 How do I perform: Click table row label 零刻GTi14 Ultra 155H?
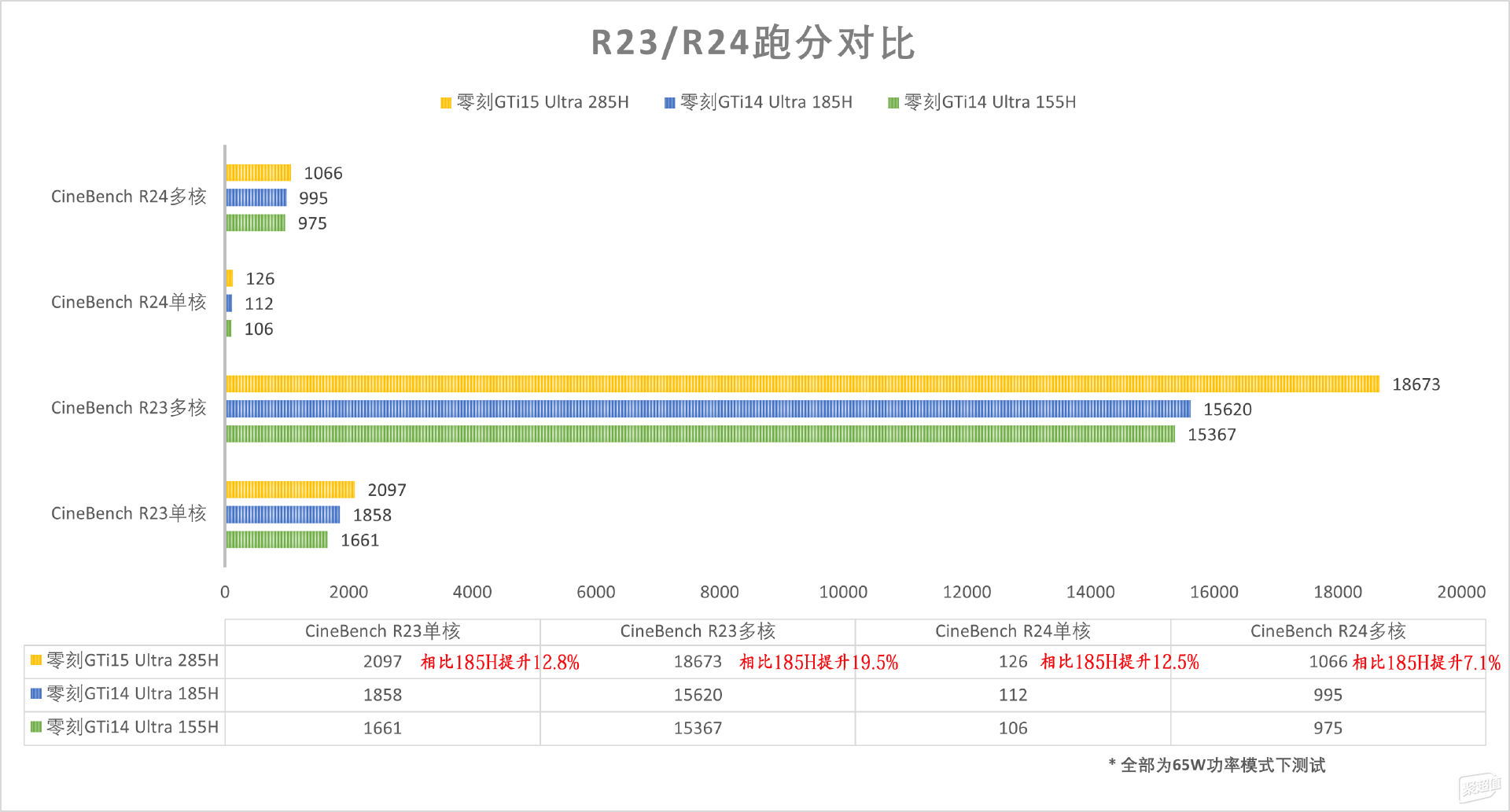[x=132, y=727]
